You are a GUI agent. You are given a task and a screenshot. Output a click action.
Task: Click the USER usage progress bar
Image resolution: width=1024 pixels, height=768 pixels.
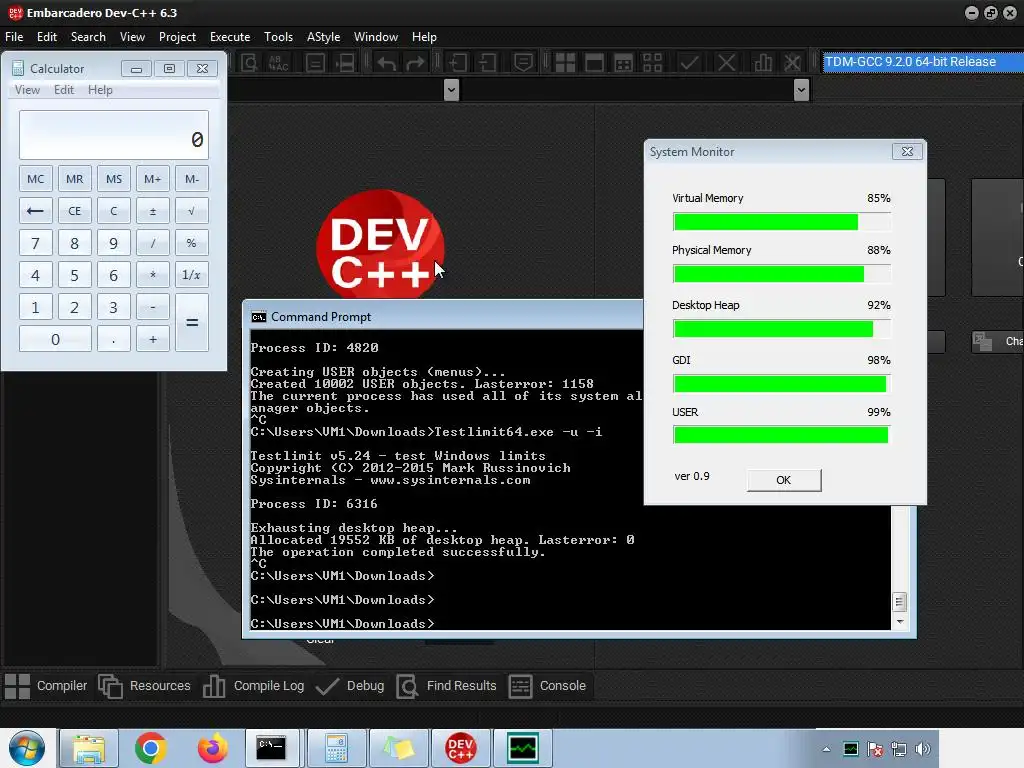point(781,435)
